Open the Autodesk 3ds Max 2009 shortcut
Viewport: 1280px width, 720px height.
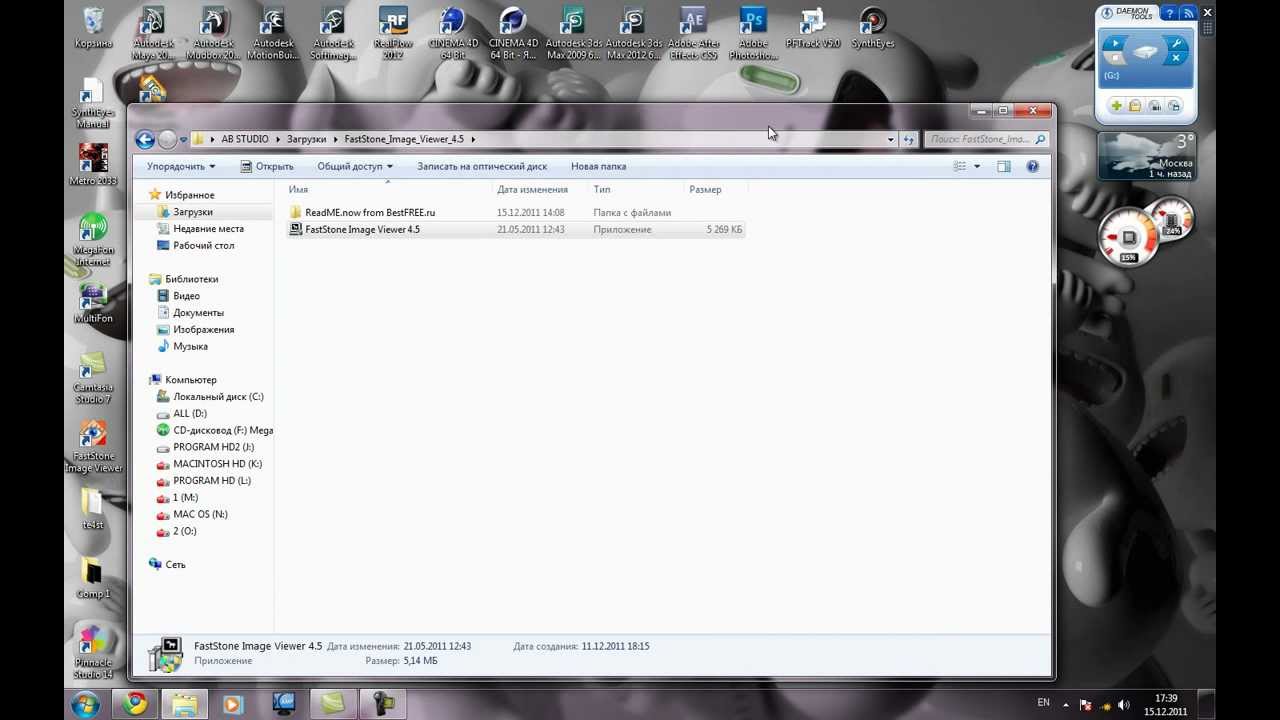[573, 32]
